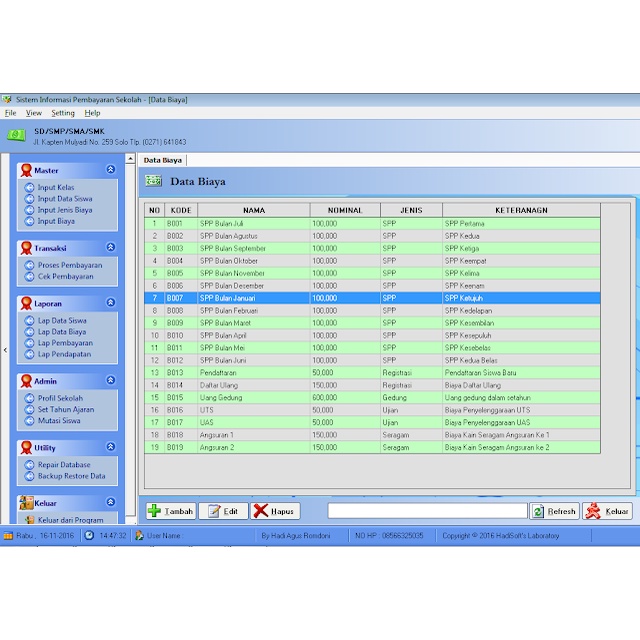Open Proses Pembayaran from the sidebar
The height and width of the screenshot is (640, 640).
pyautogui.click(x=30, y=265)
